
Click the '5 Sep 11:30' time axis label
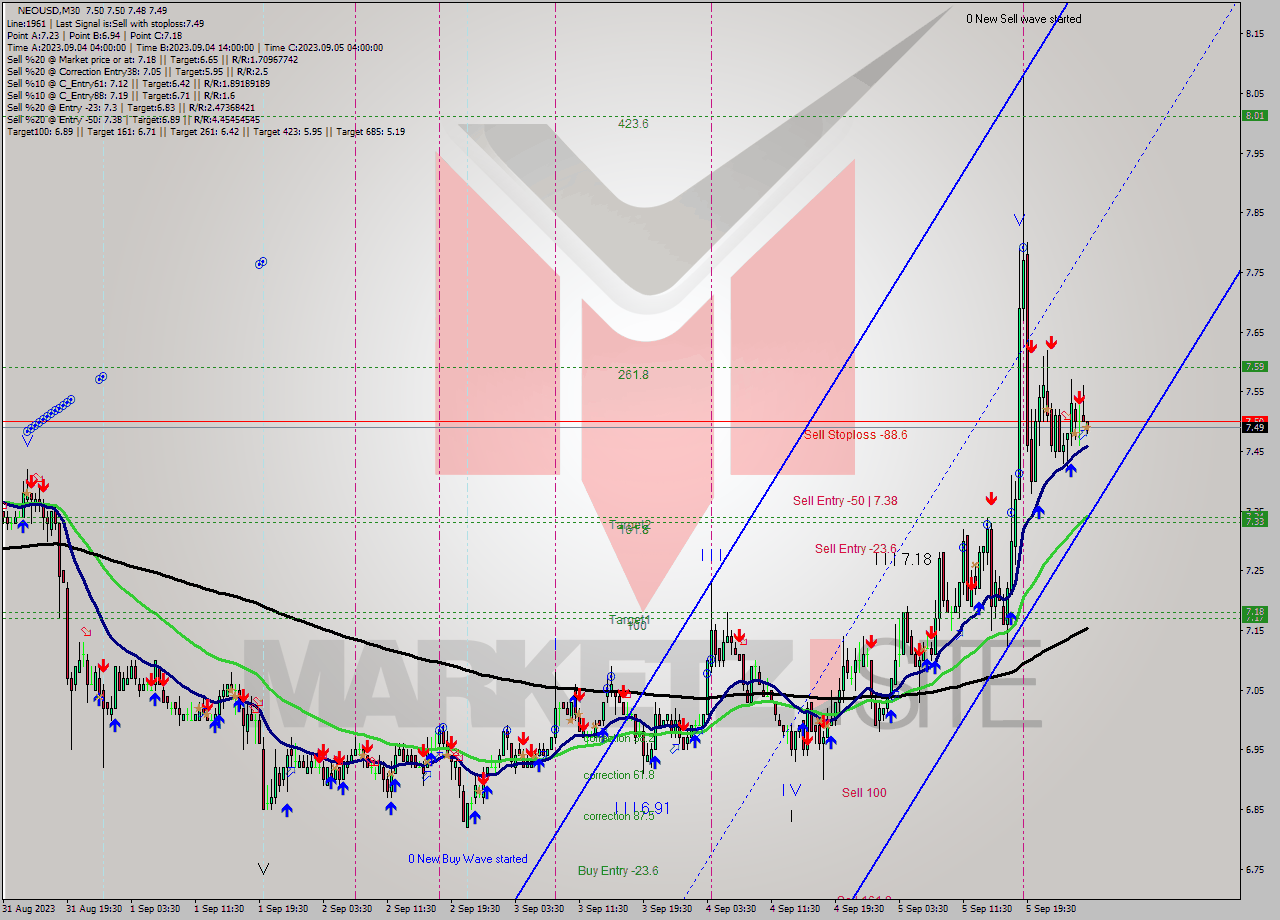[987, 909]
